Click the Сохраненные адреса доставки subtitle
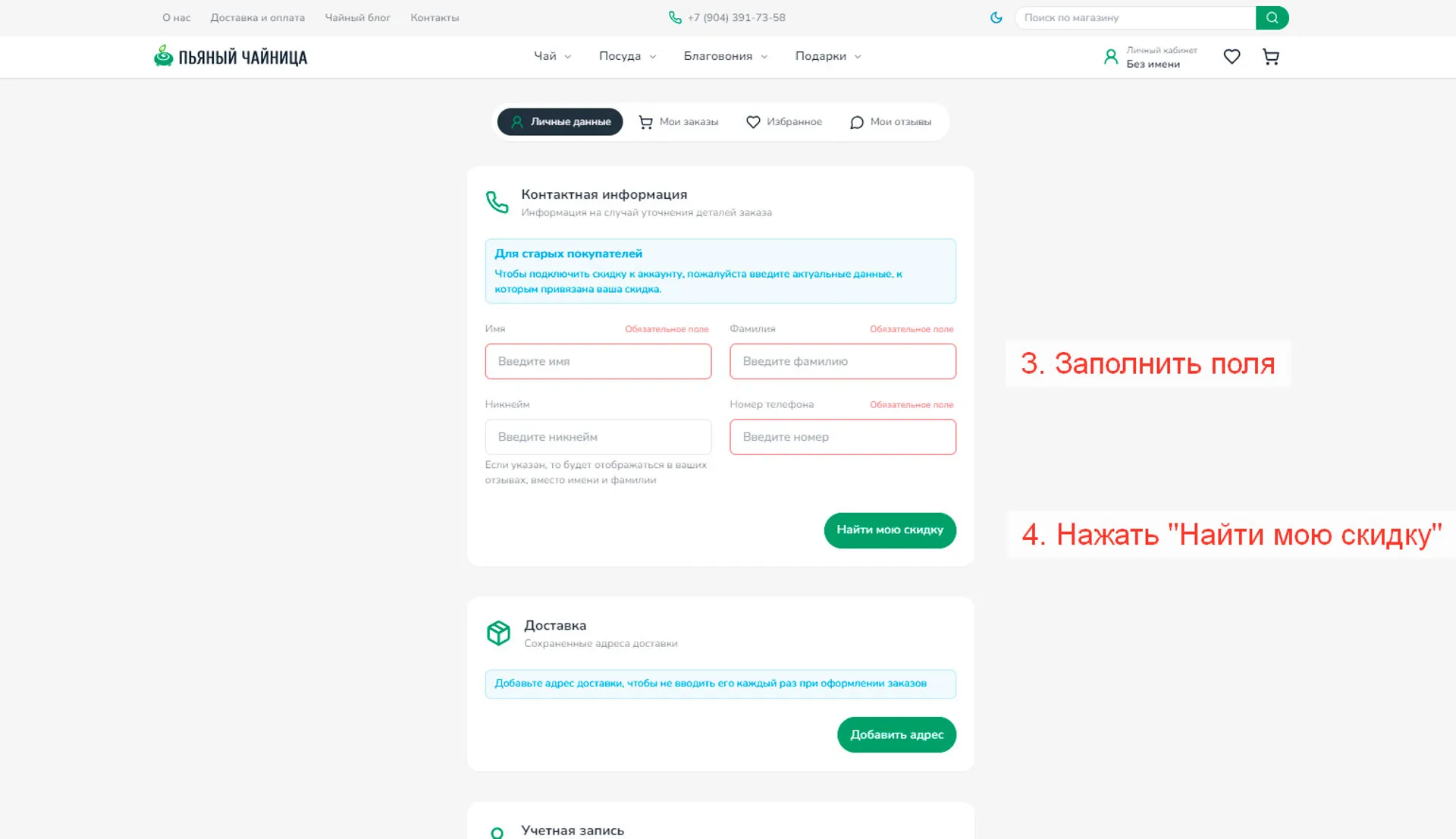The image size is (1456, 839). point(601,643)
